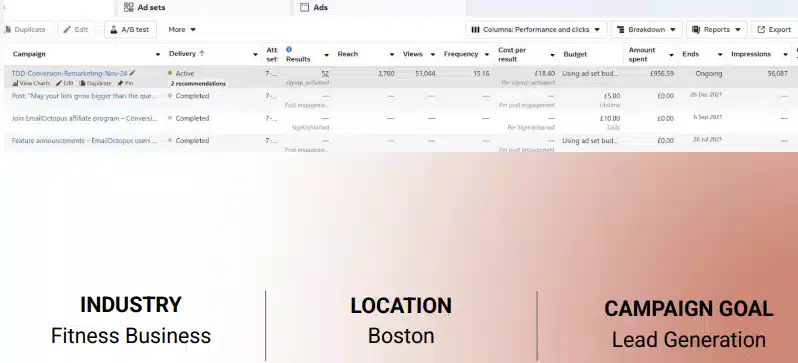
Task: Open the More dropdown menu
Action: tap(182, 30)
